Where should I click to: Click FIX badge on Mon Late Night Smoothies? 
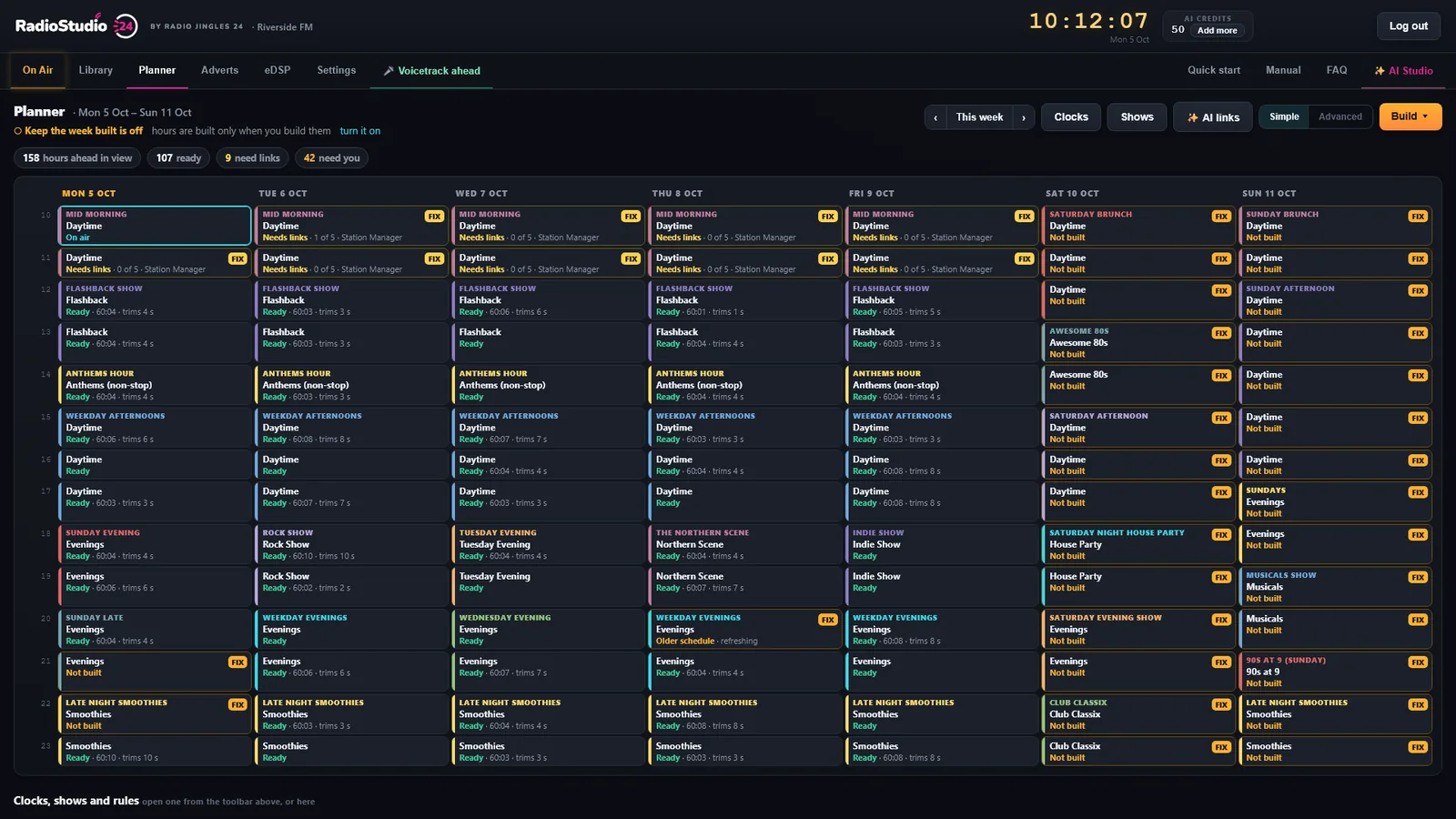point(238,704)
